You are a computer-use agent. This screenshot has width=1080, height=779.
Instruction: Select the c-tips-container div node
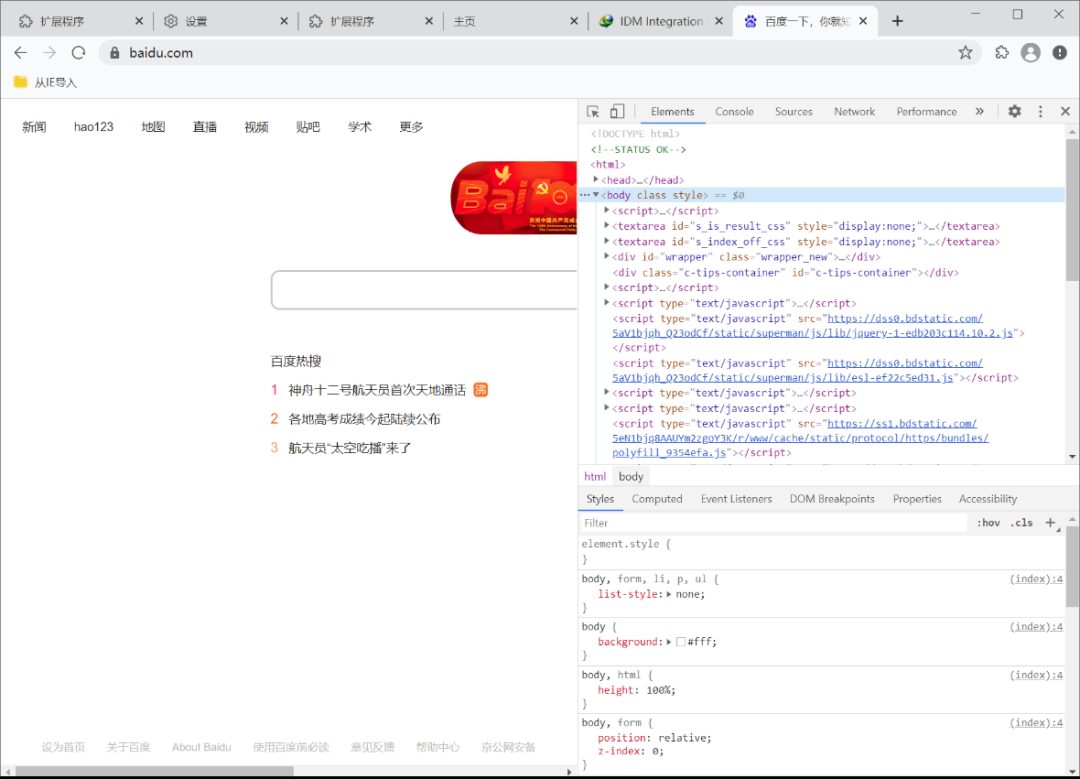tap(785, 272)
